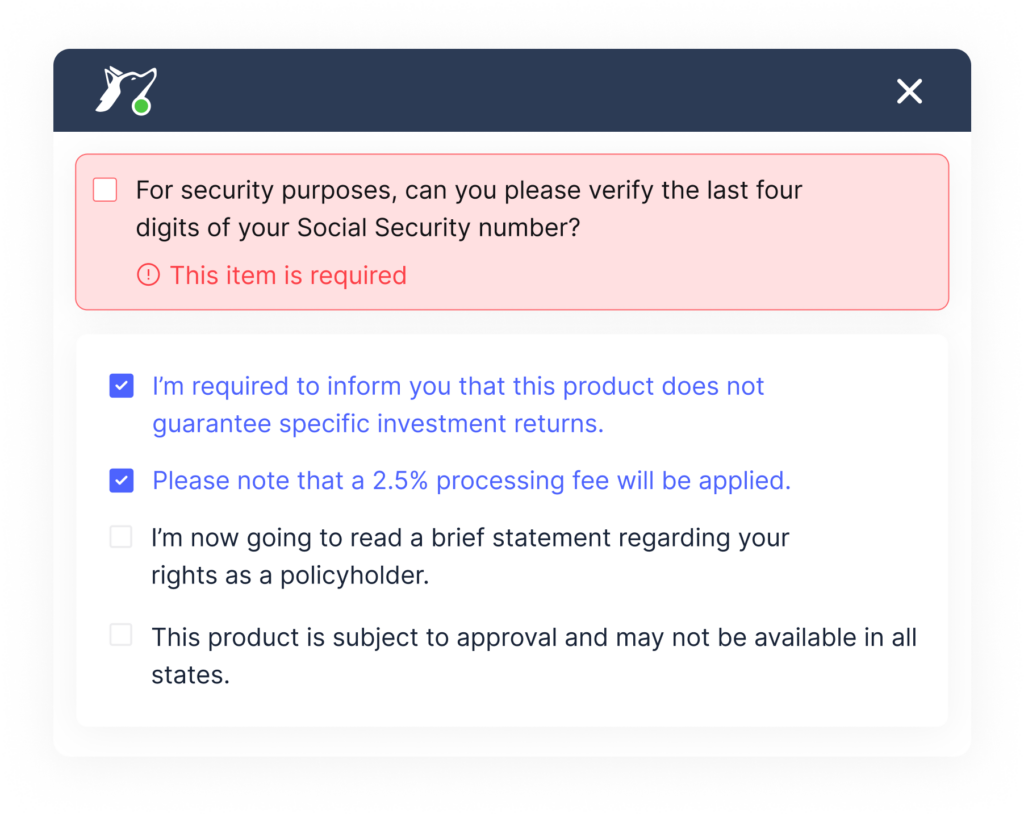The width and height of the screenshot is (1024, 814).
Task: Close the panel with the X icon
Action: pos(909,91)
